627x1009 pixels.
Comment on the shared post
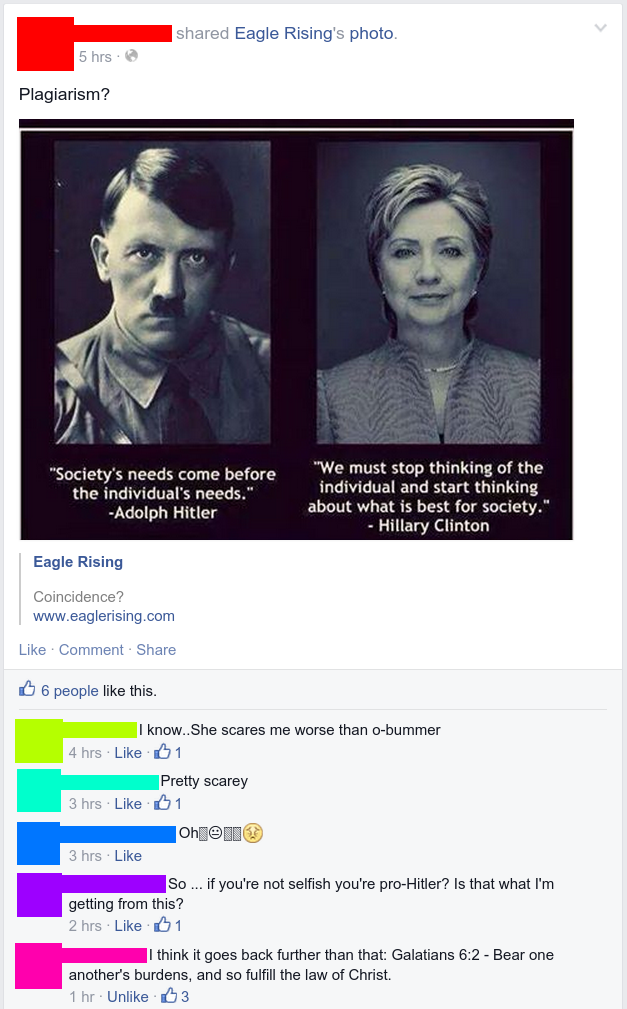[91, 650]
